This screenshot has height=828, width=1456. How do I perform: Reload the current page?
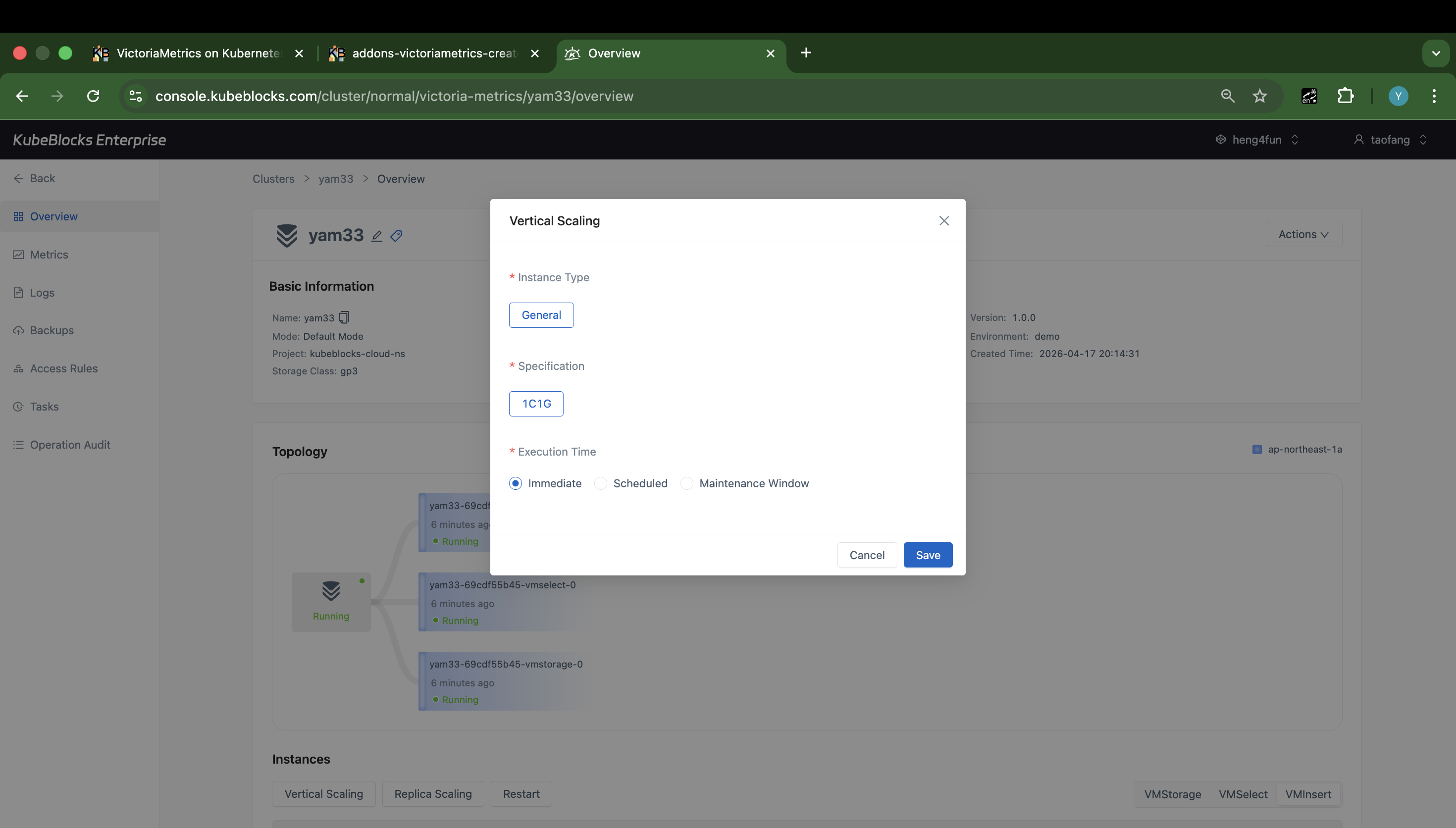(x=93, y=96)
